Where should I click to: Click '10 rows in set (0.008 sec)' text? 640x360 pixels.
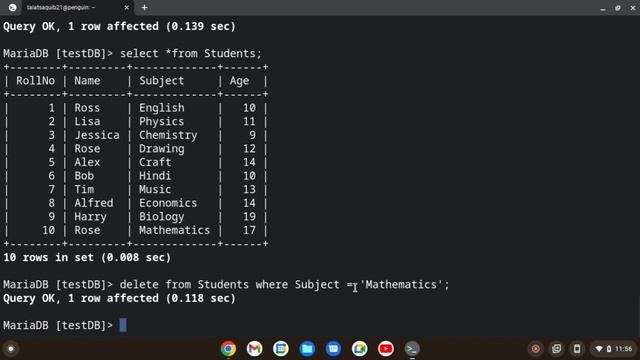coord(87,258)
